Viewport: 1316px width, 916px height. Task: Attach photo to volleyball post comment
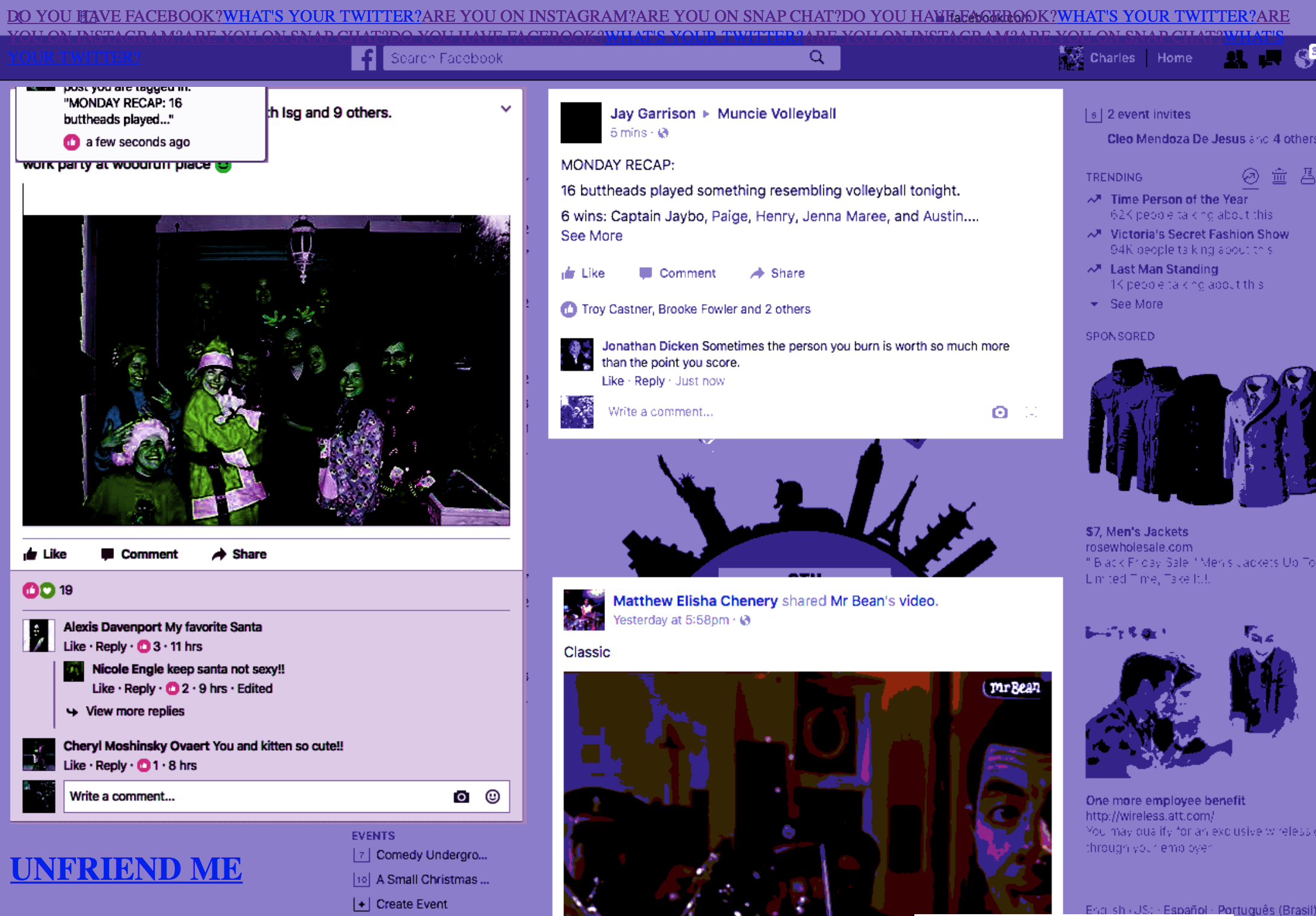click(x=999, y=412)
